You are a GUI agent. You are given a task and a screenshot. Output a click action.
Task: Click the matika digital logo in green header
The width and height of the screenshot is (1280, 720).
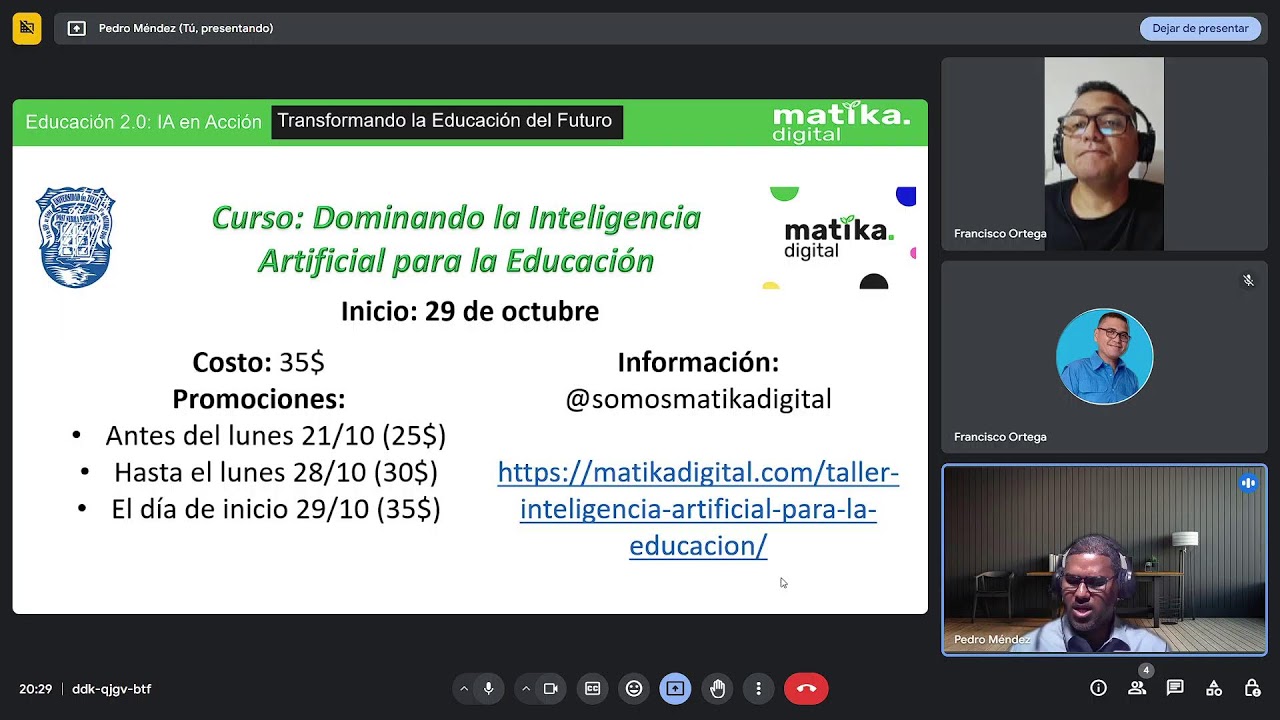point(840,122)
